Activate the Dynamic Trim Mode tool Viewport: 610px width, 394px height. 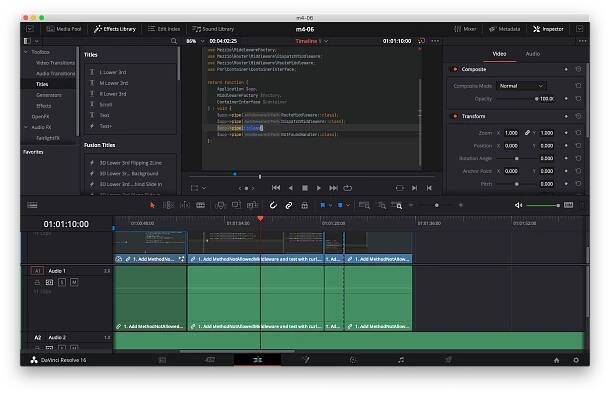(x=184, y=205)
